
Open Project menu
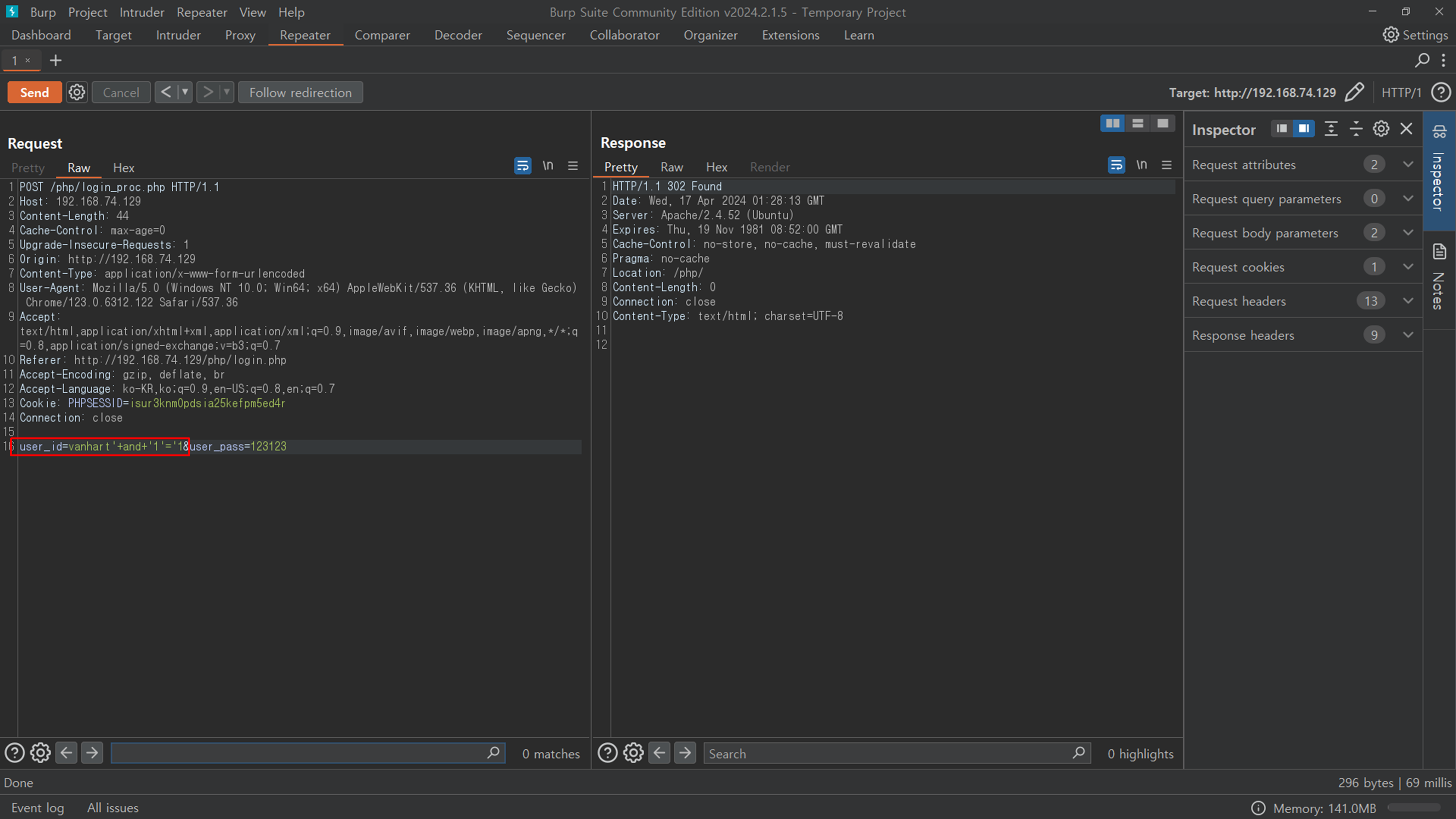pyautogui.click(x=88, y=12)
